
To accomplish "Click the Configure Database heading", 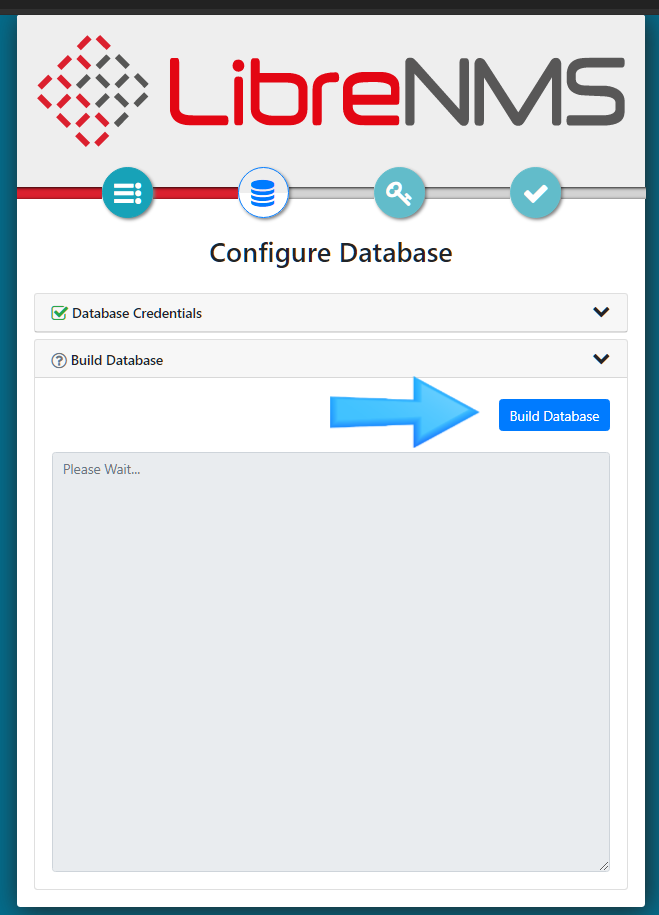I will [331, 253].
